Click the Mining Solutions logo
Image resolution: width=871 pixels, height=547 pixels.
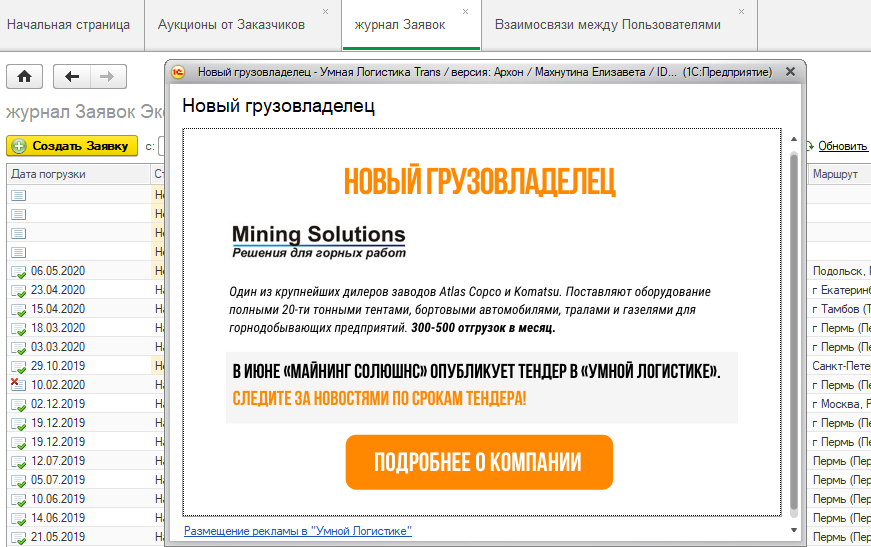(x=319, y=242)
